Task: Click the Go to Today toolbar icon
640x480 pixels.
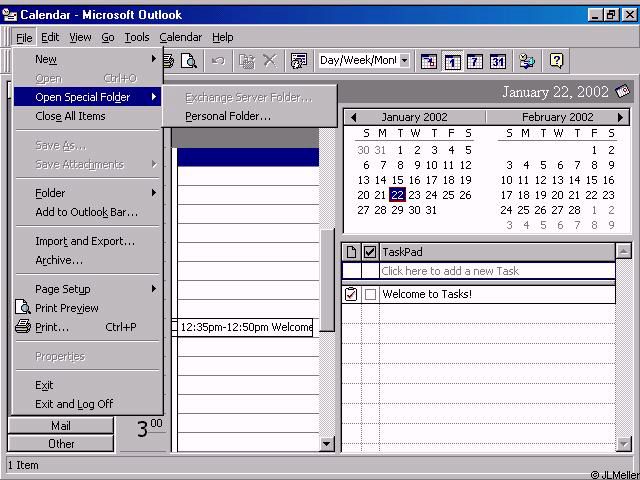Action: [x=429, y=62]
